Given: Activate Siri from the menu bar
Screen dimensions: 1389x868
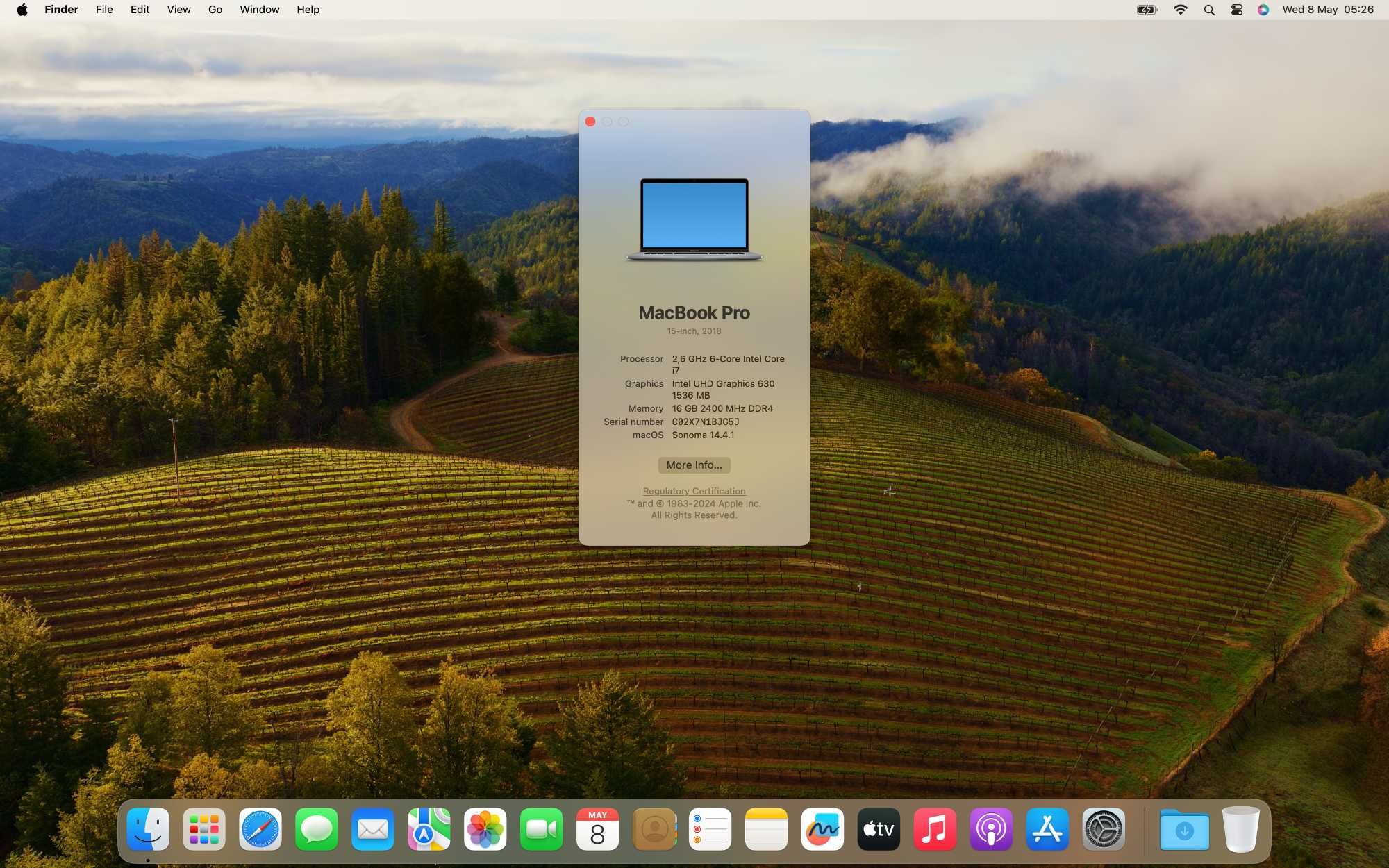Looking at the screenshot, I should point(1263,10).
